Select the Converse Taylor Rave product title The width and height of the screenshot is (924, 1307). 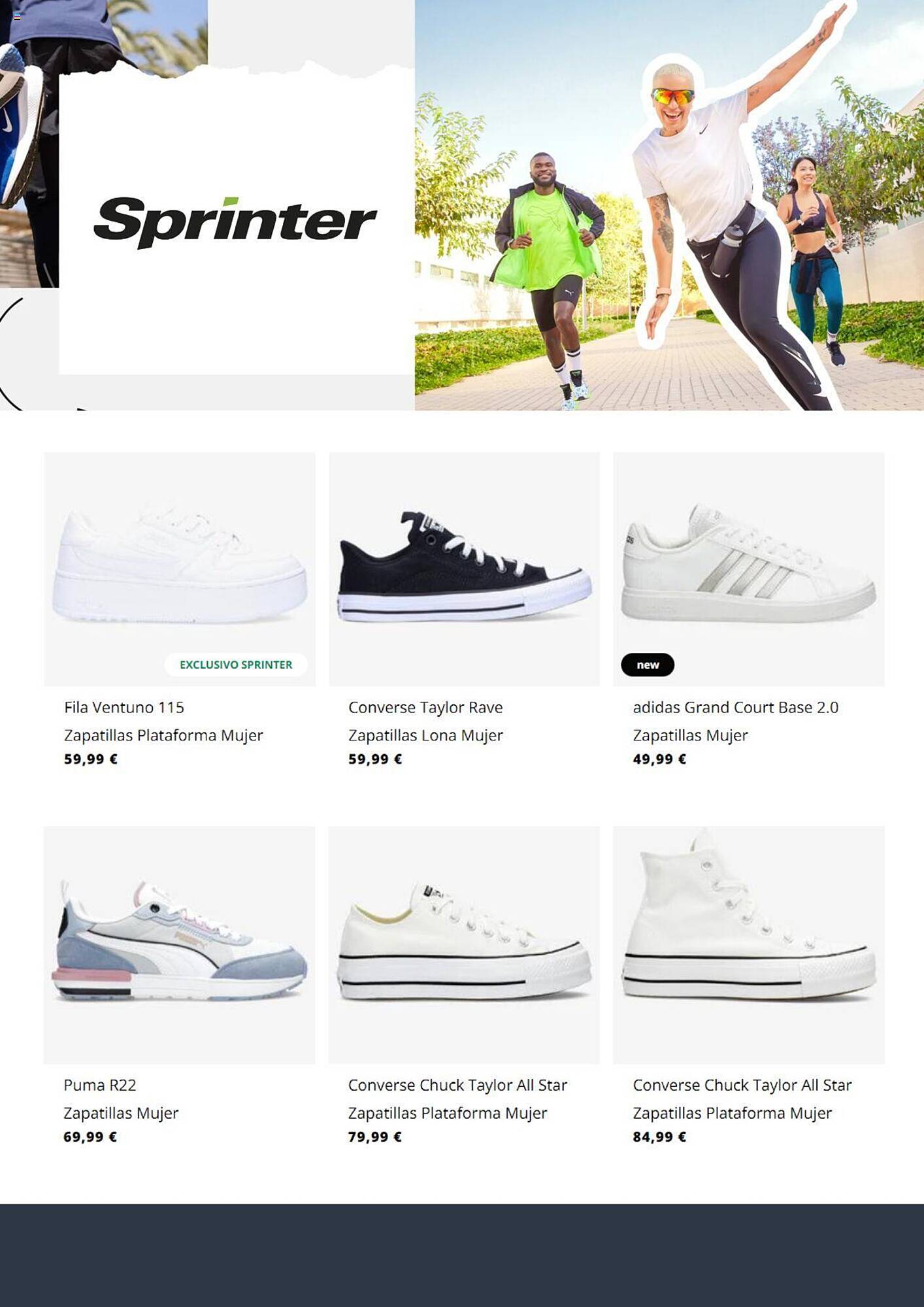425,707
